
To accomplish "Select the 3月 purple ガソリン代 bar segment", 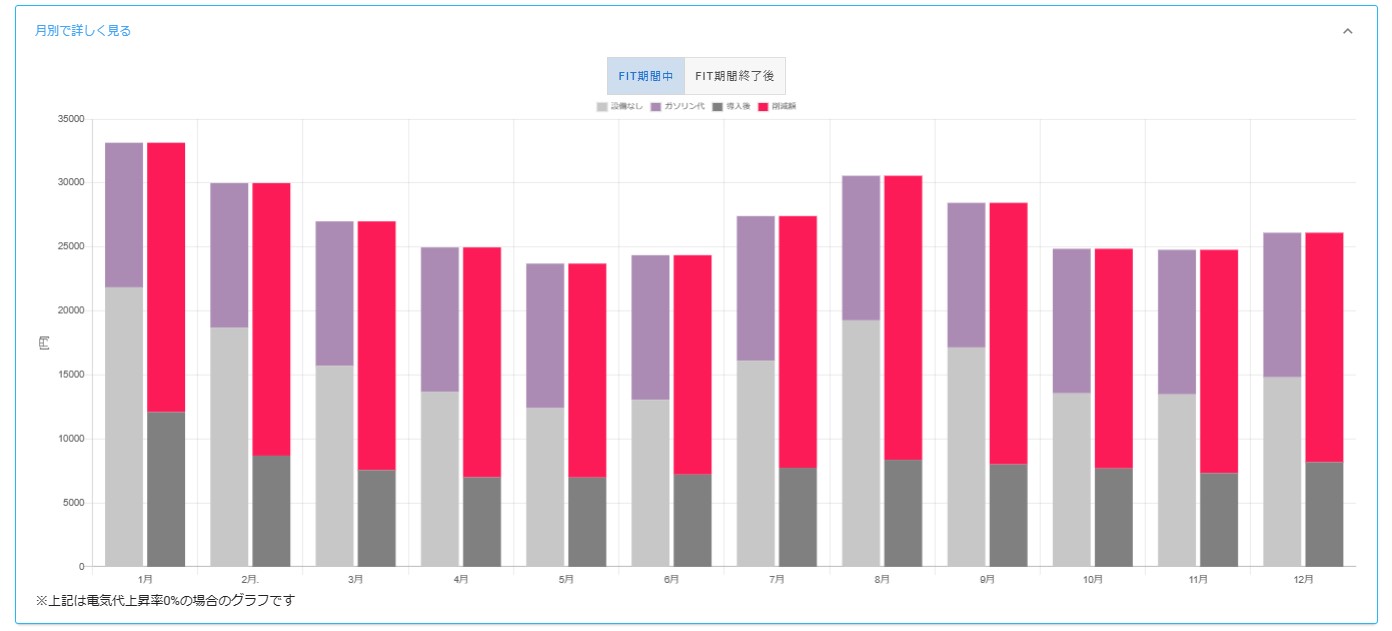I will coord(335,293).
